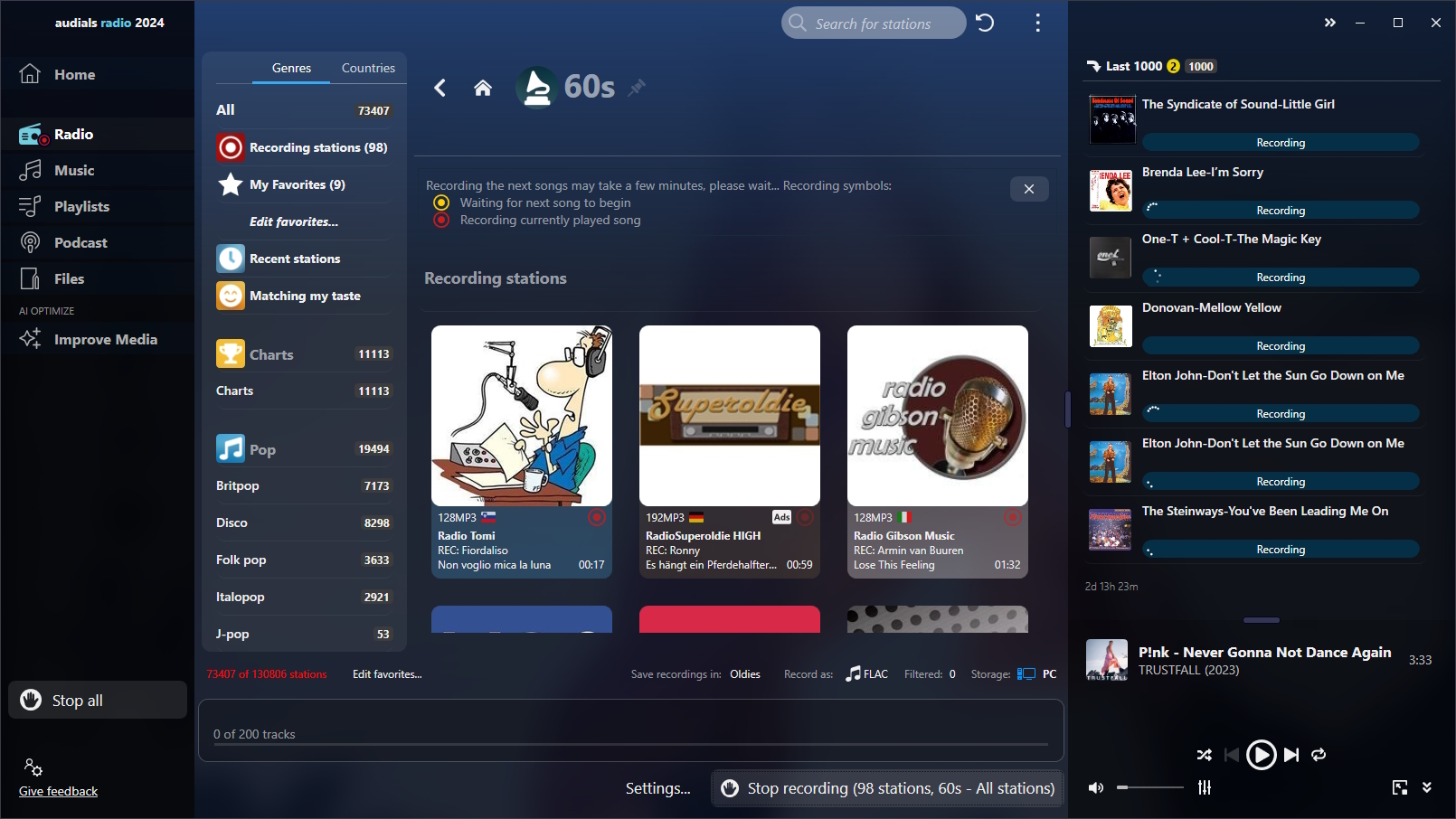Screen dimensions: 1456x819
Task: Adjust the volume slider
Action: [1149, 787]
